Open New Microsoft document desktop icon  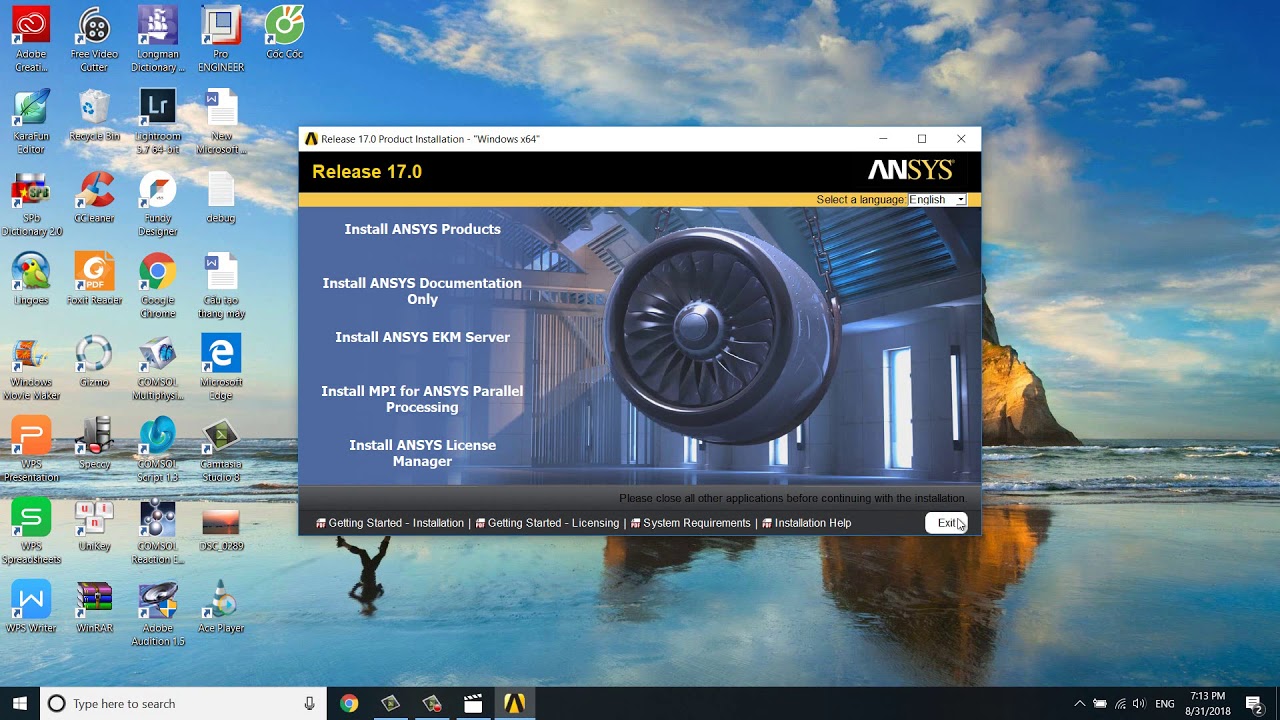click(221, 121)
